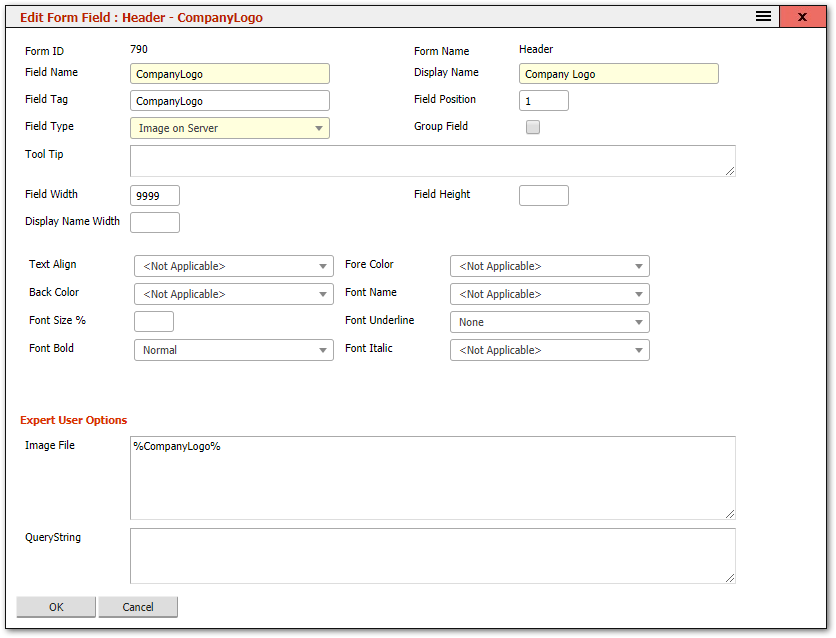
Task: Open the hamburger menu icon
Action: tap(762, 16)
